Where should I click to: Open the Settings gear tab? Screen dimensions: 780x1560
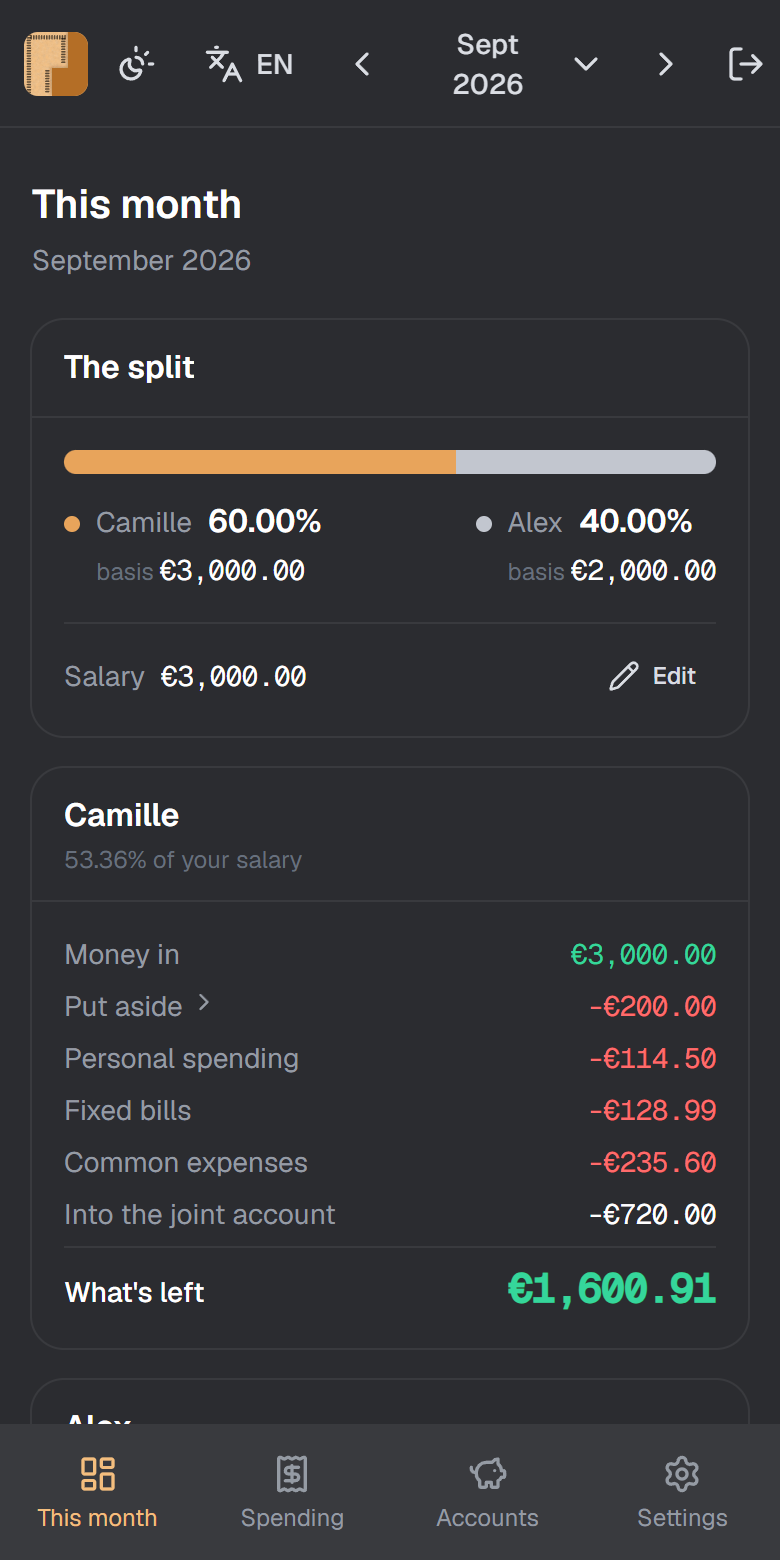pos(682,1493)
